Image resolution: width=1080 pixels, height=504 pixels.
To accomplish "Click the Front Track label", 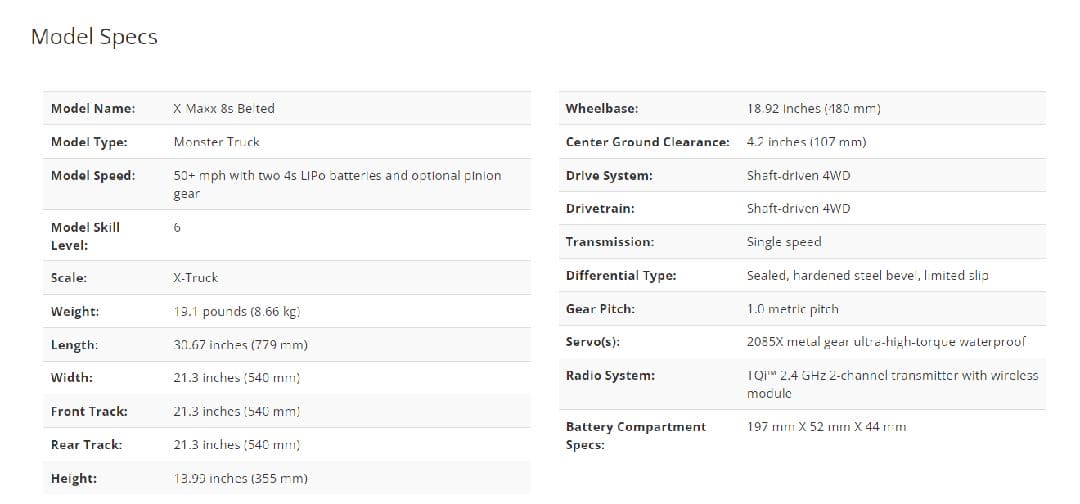I will pos(89,411).
